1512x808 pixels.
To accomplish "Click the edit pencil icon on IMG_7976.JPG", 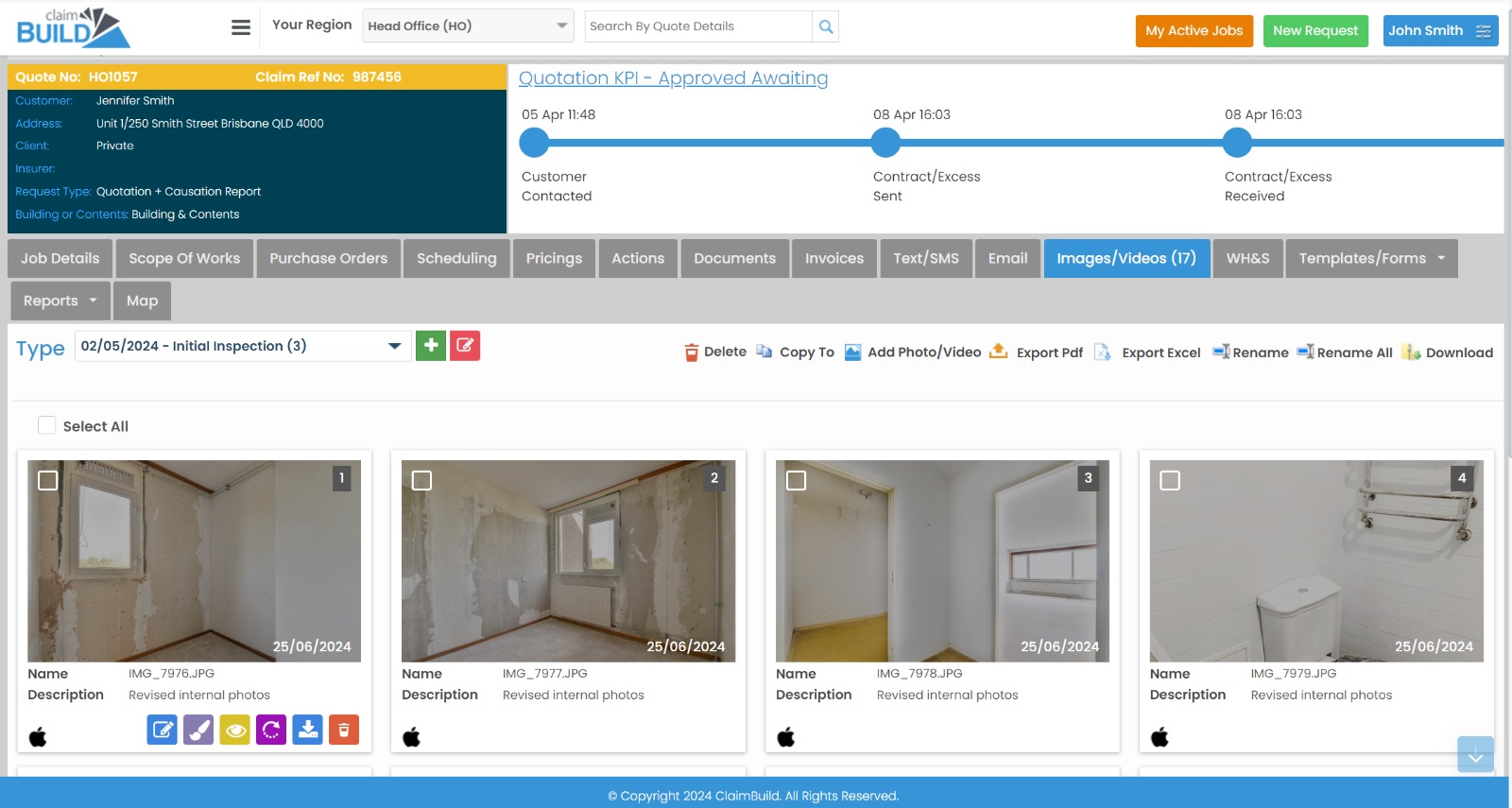I will (x=163, y=730).
